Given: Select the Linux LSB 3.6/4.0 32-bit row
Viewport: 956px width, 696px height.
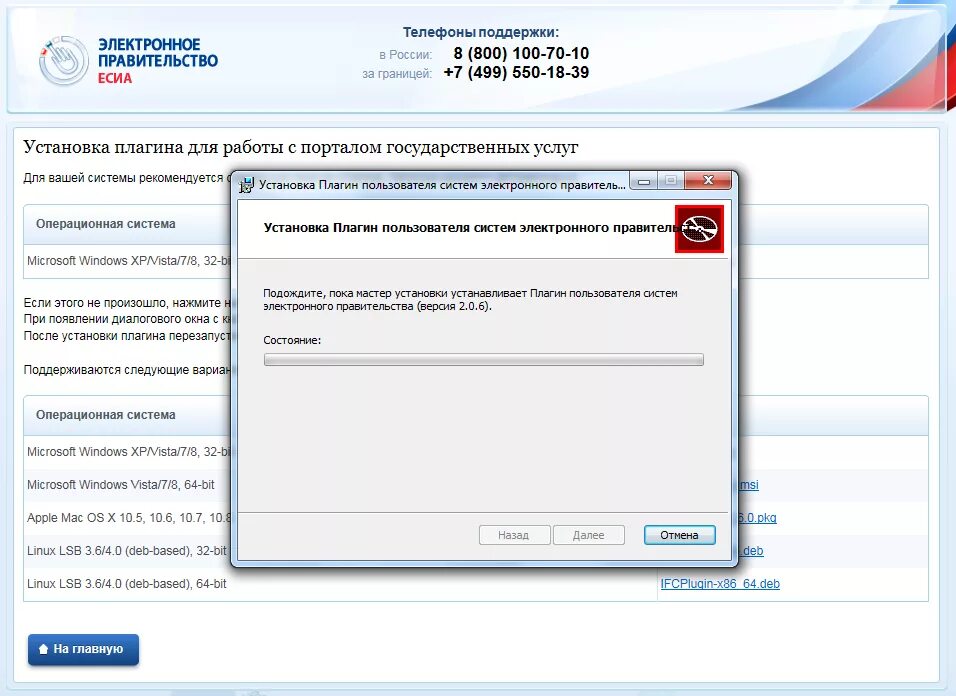Looking at the screenshot, I should pos(476,551).
